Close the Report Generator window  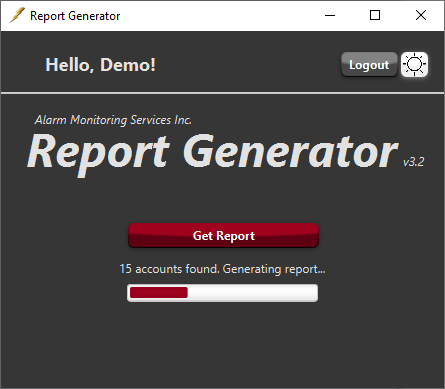pyautogui.click(x=421, y=15)
